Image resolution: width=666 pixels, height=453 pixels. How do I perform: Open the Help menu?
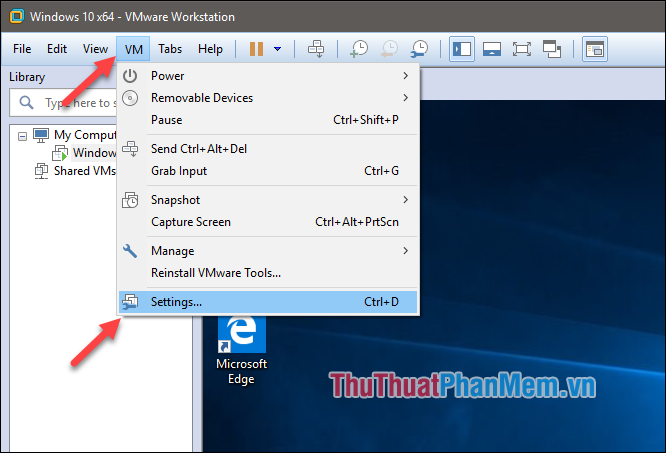click(x=210, y=49)
